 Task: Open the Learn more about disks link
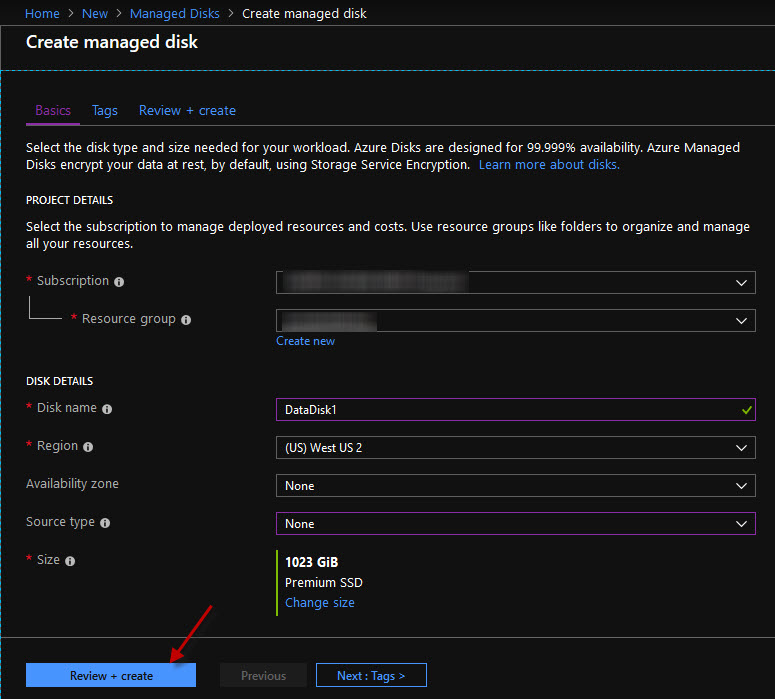[549, 164]
